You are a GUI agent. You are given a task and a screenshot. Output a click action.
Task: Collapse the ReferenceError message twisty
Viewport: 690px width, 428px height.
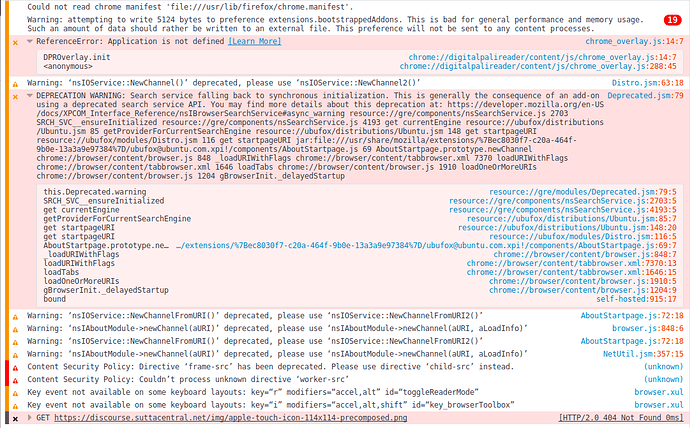coord(30,41)
